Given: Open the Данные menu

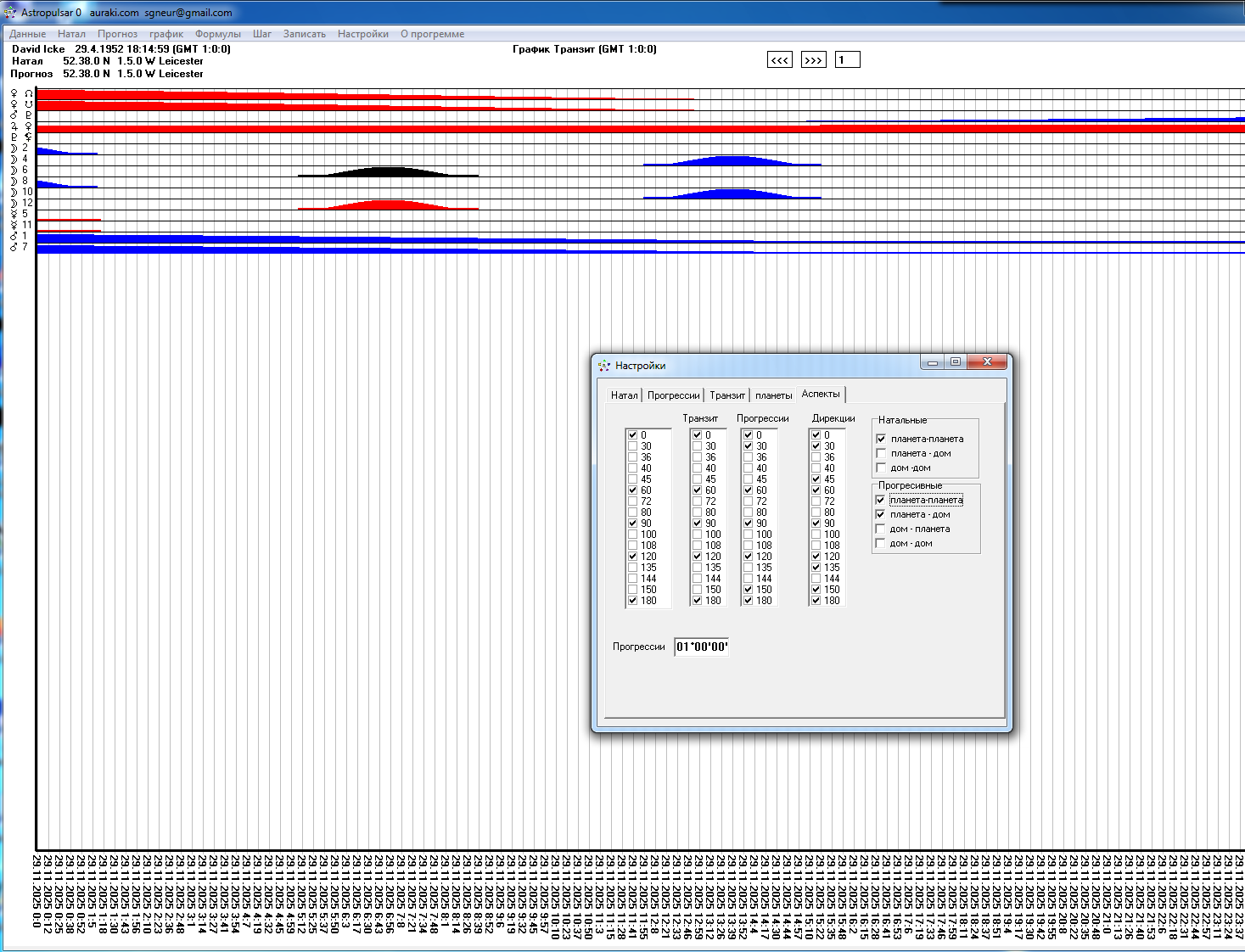Looking at the screenshot, I should pos(27,34).
